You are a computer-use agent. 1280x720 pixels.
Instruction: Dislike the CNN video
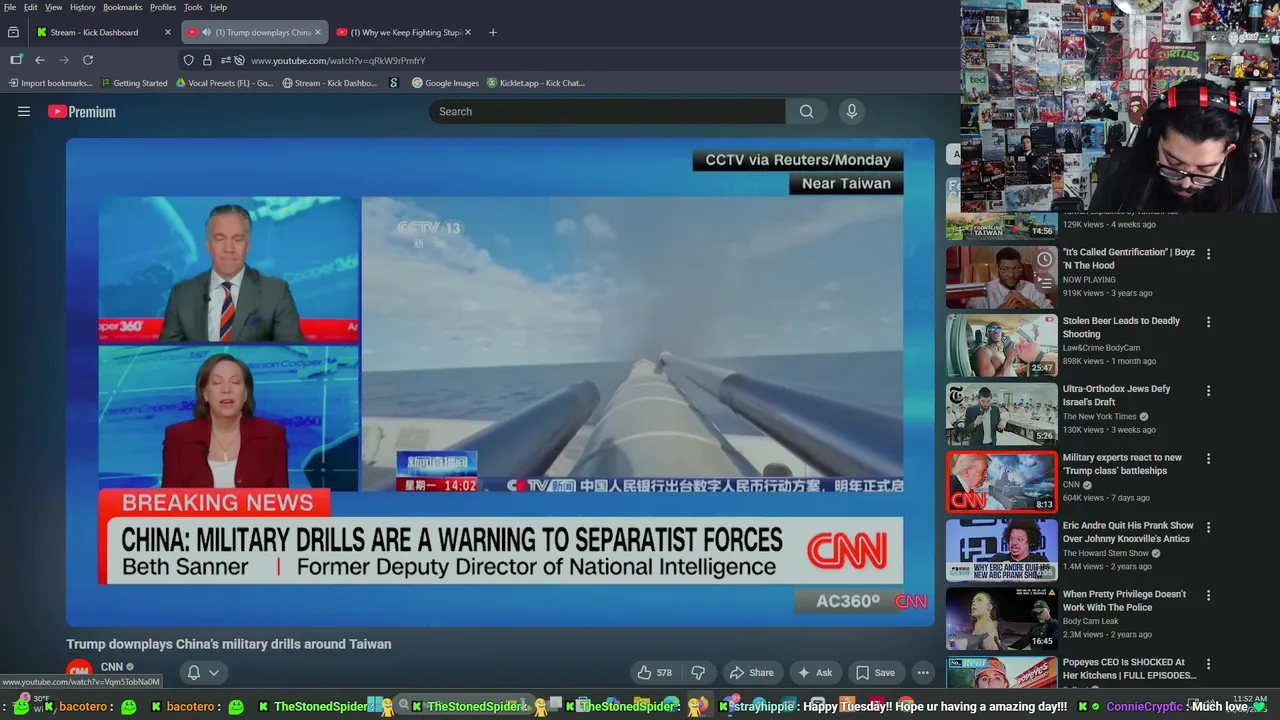[698, 673]
